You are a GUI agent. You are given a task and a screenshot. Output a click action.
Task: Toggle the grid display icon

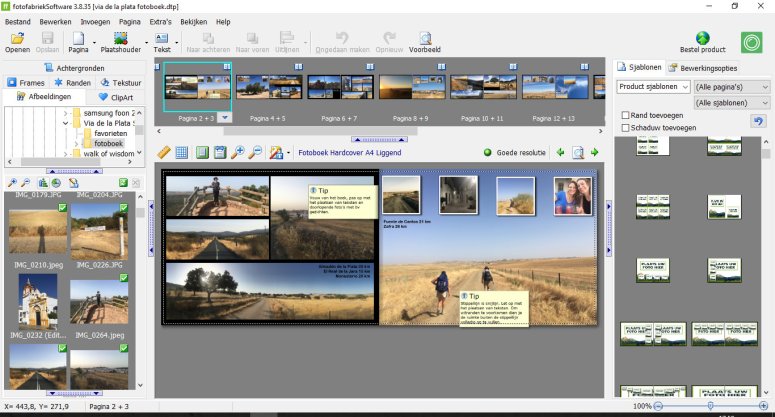coord(181,153)
